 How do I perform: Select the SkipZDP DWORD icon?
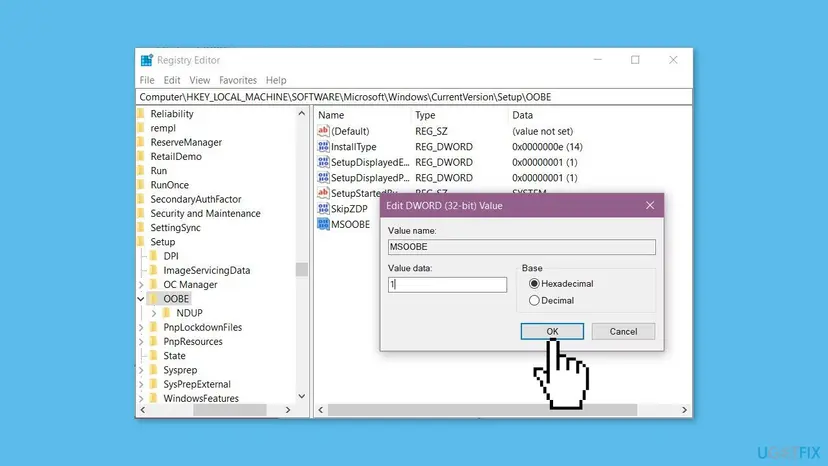point(323,209)
